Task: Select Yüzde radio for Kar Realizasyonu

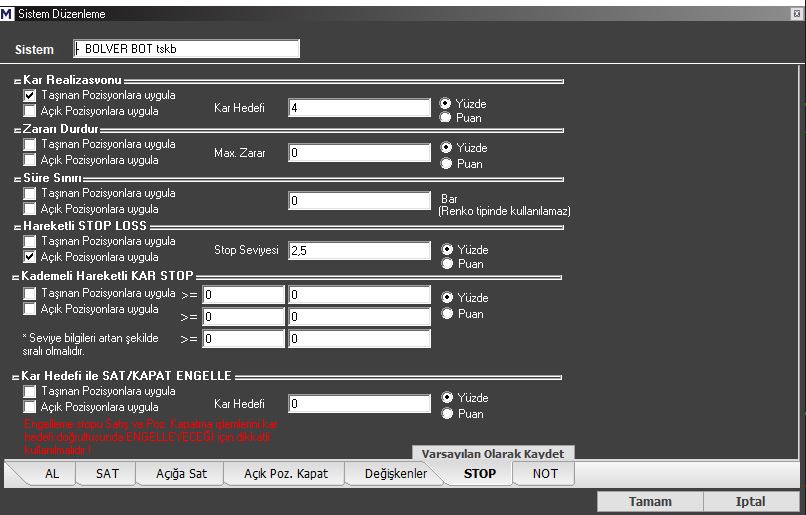Action: (x=446, y=103)
